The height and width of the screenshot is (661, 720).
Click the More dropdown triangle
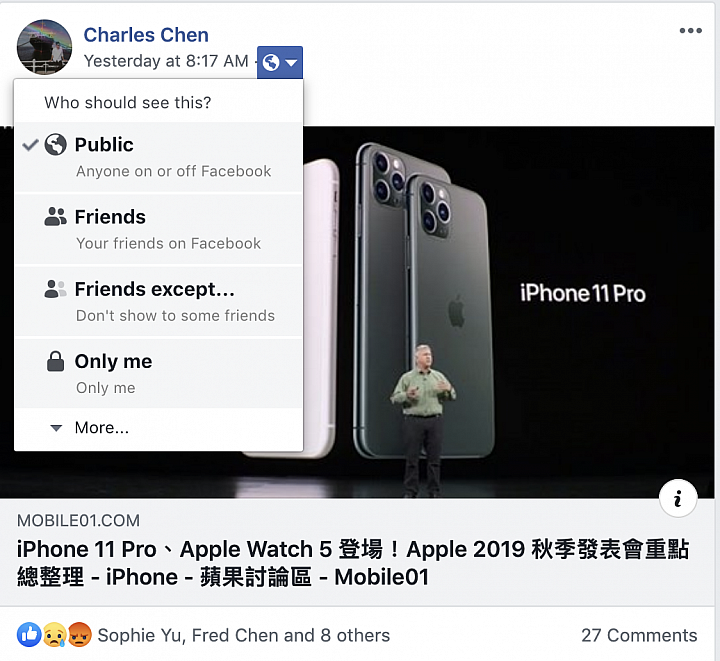(x=56, y=428)
